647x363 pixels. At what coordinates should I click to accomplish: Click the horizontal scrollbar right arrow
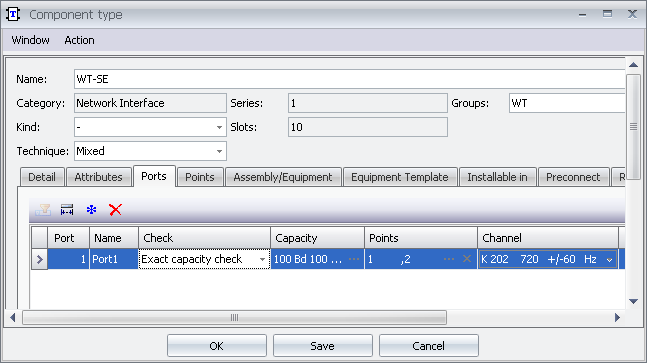[x=617, y=318]
